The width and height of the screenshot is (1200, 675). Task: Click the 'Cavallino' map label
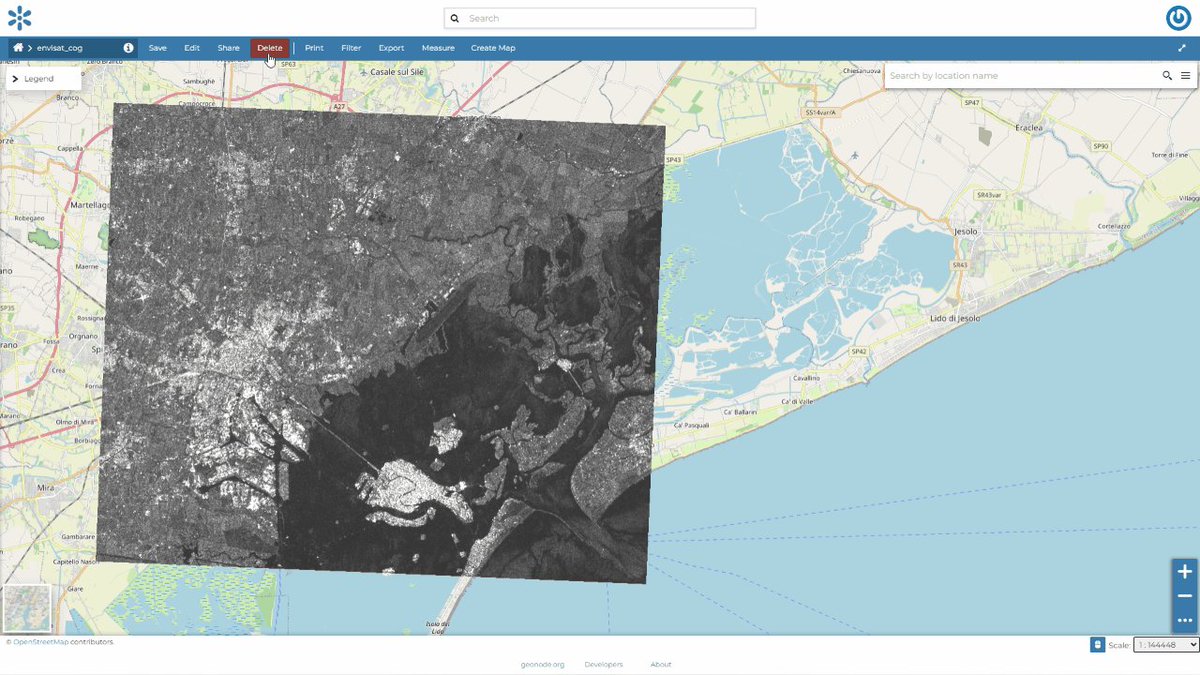[806, 379]
